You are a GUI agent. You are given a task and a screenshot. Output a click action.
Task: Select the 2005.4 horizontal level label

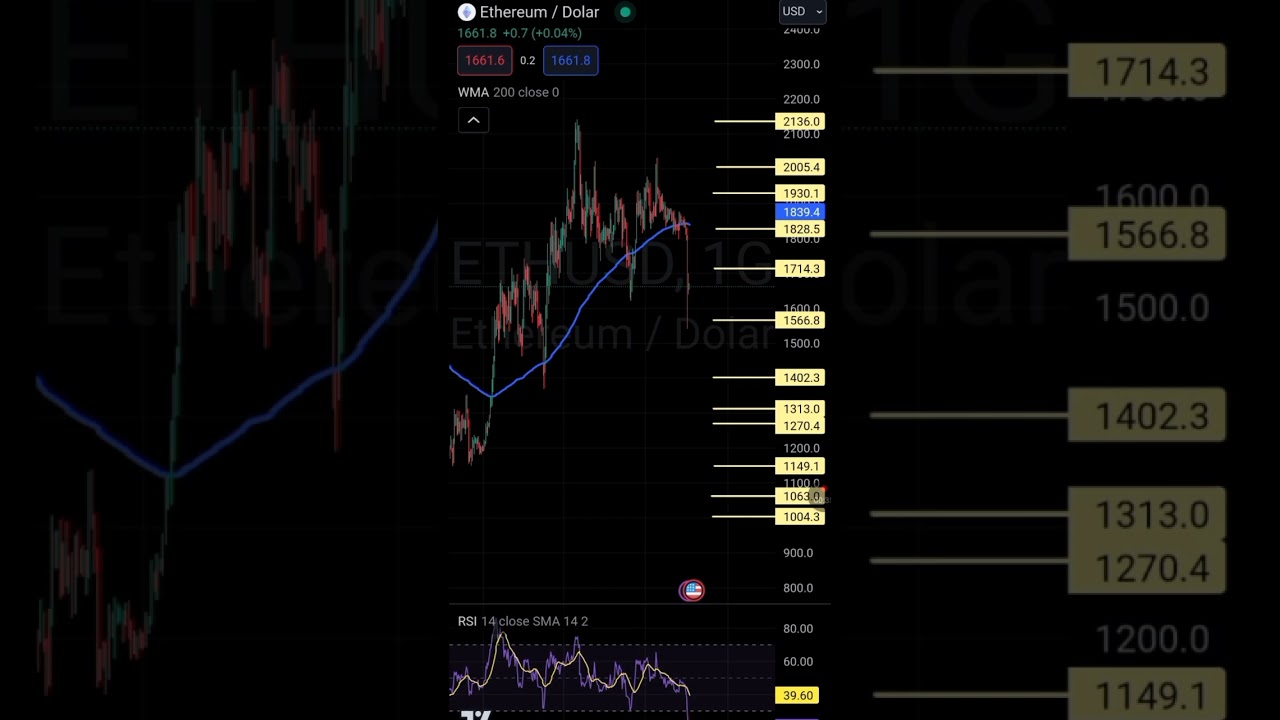tap(800, 167)
